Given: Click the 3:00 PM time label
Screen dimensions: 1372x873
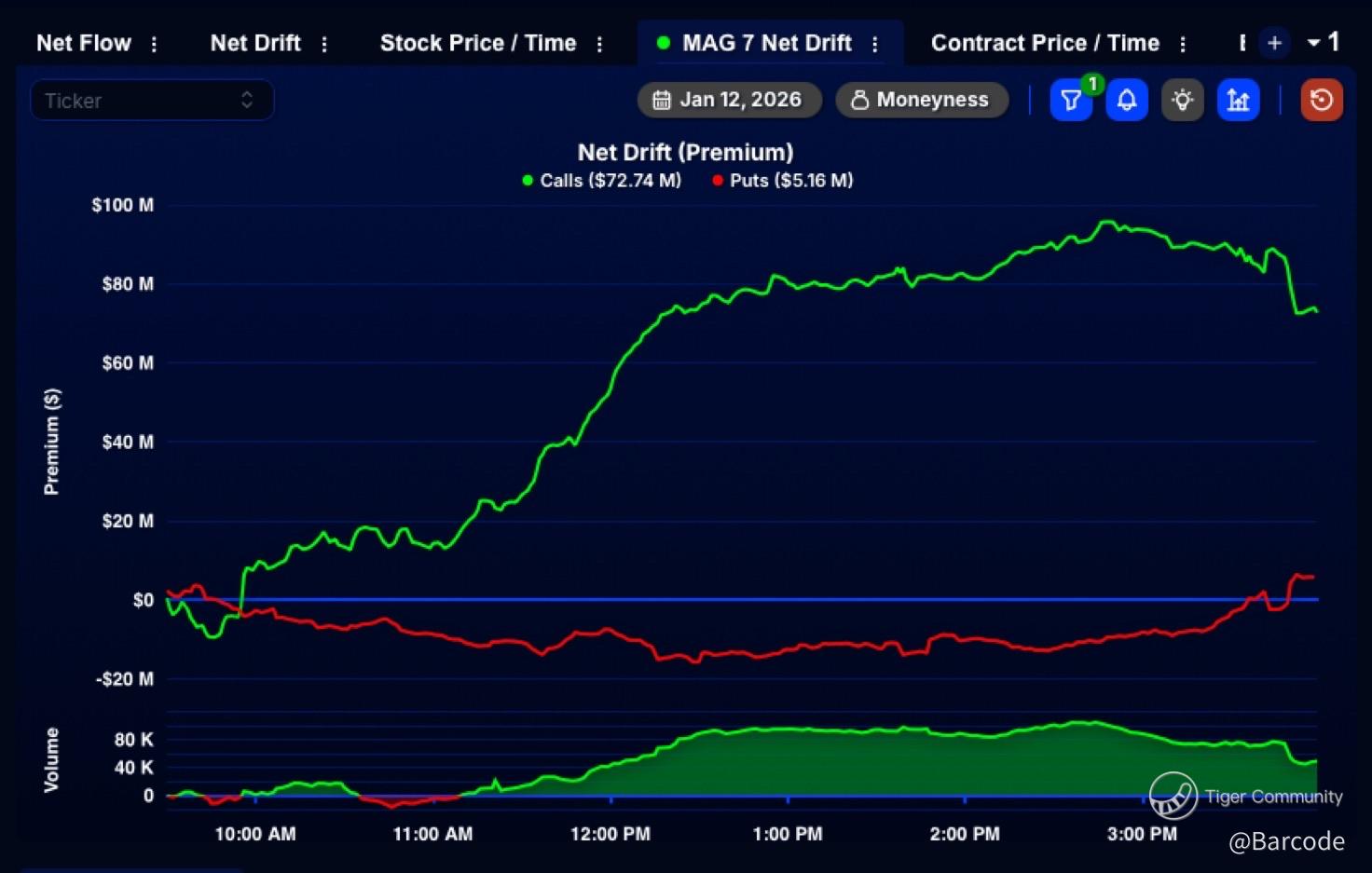Looking at the screenshot, I should [1142, 834].
